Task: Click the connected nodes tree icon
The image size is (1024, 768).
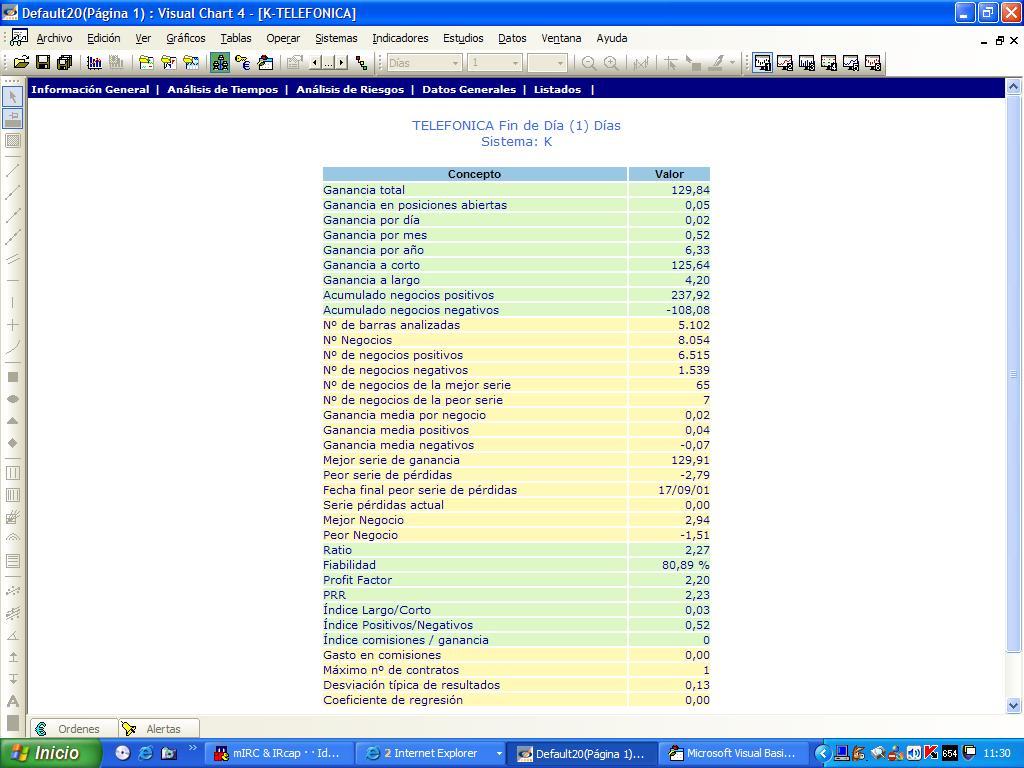Action: tap(361, 63)
